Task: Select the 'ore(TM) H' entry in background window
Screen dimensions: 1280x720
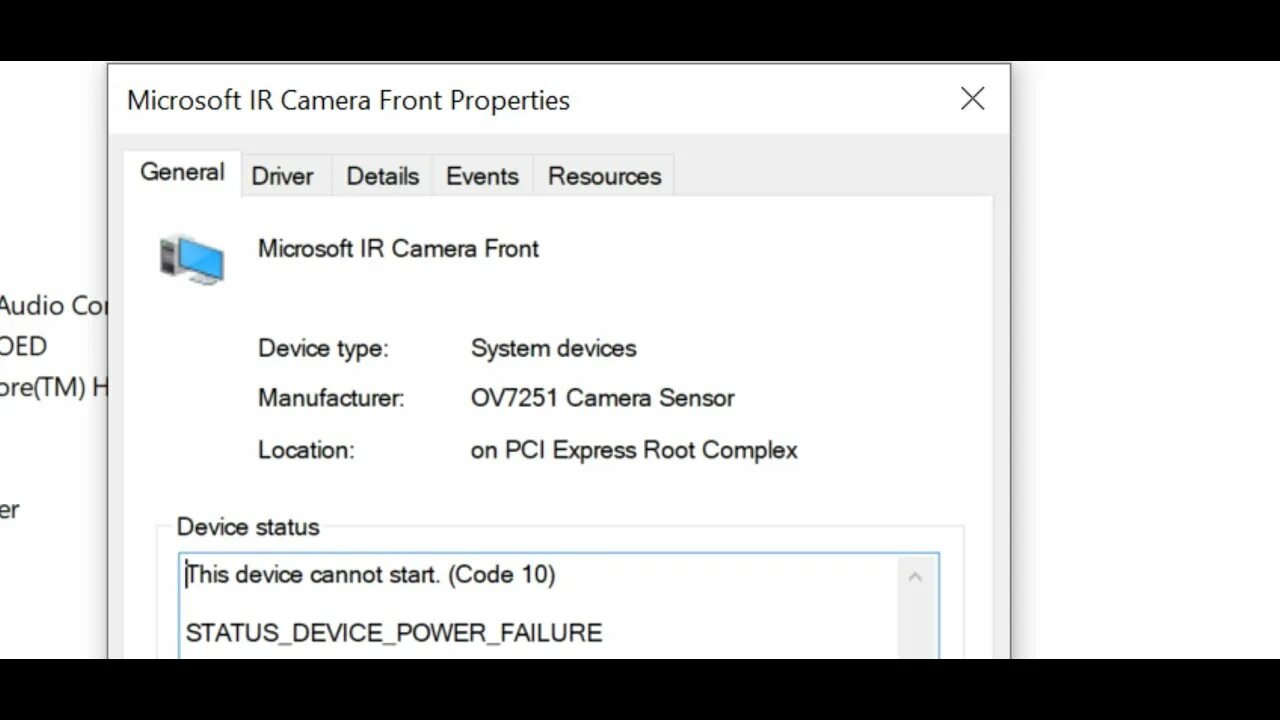Action: 52,387
